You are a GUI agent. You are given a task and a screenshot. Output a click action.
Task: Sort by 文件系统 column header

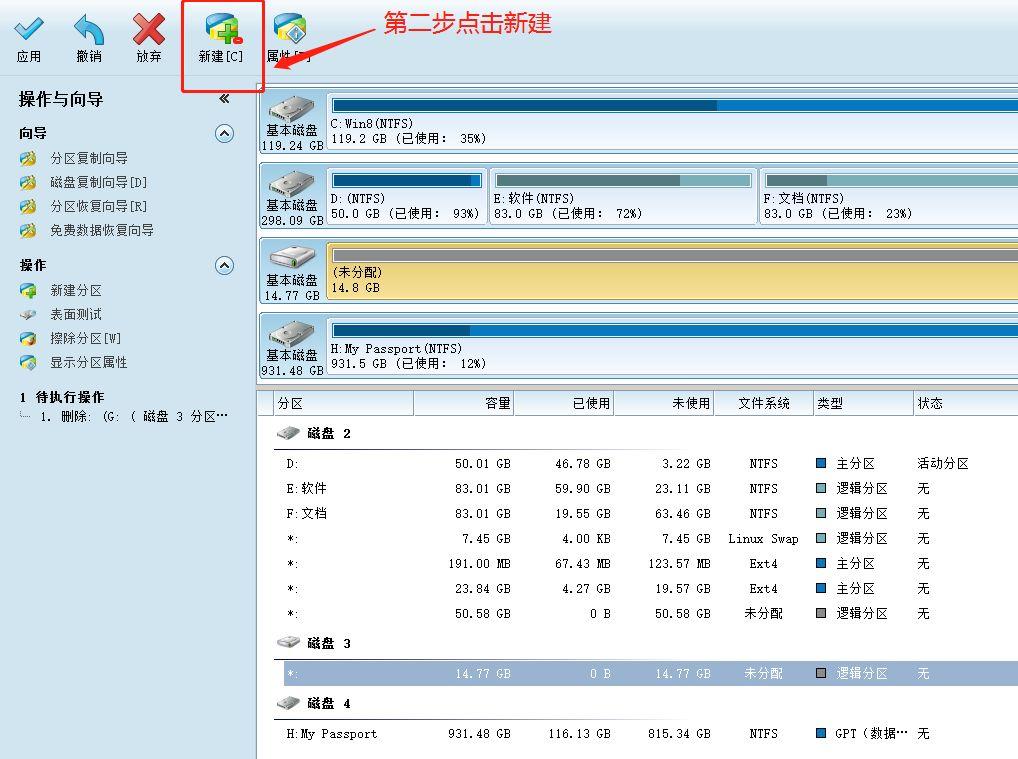pyautogui.click(x=764, y=403)
